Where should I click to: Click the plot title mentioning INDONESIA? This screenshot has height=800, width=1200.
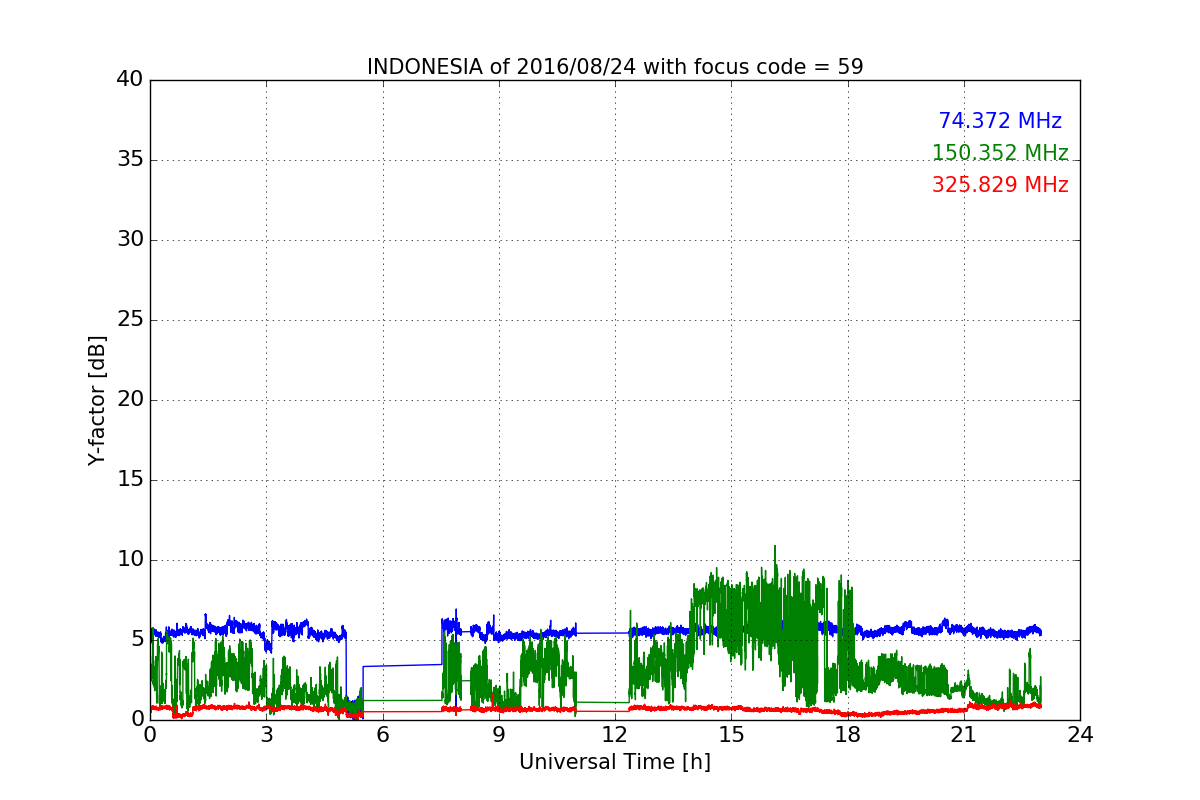point(615,67)
